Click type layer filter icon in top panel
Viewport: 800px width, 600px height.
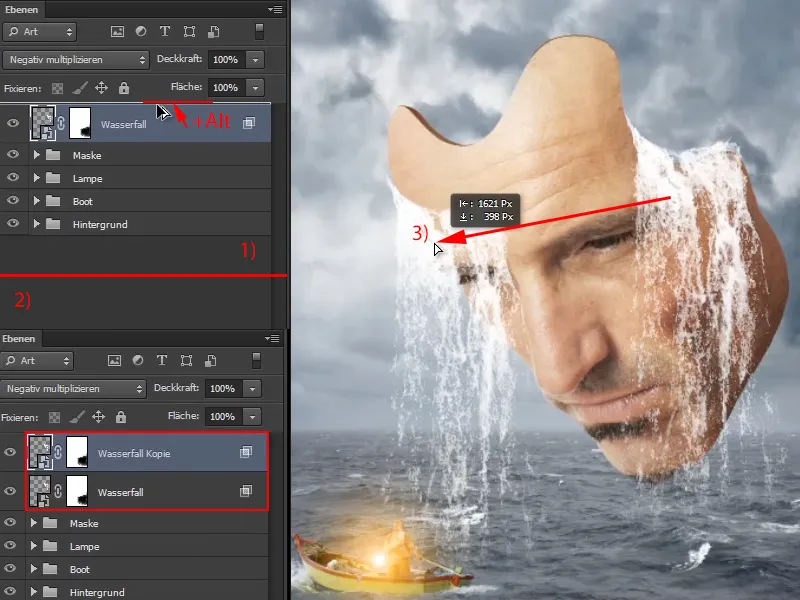click(x=165, y=32)
